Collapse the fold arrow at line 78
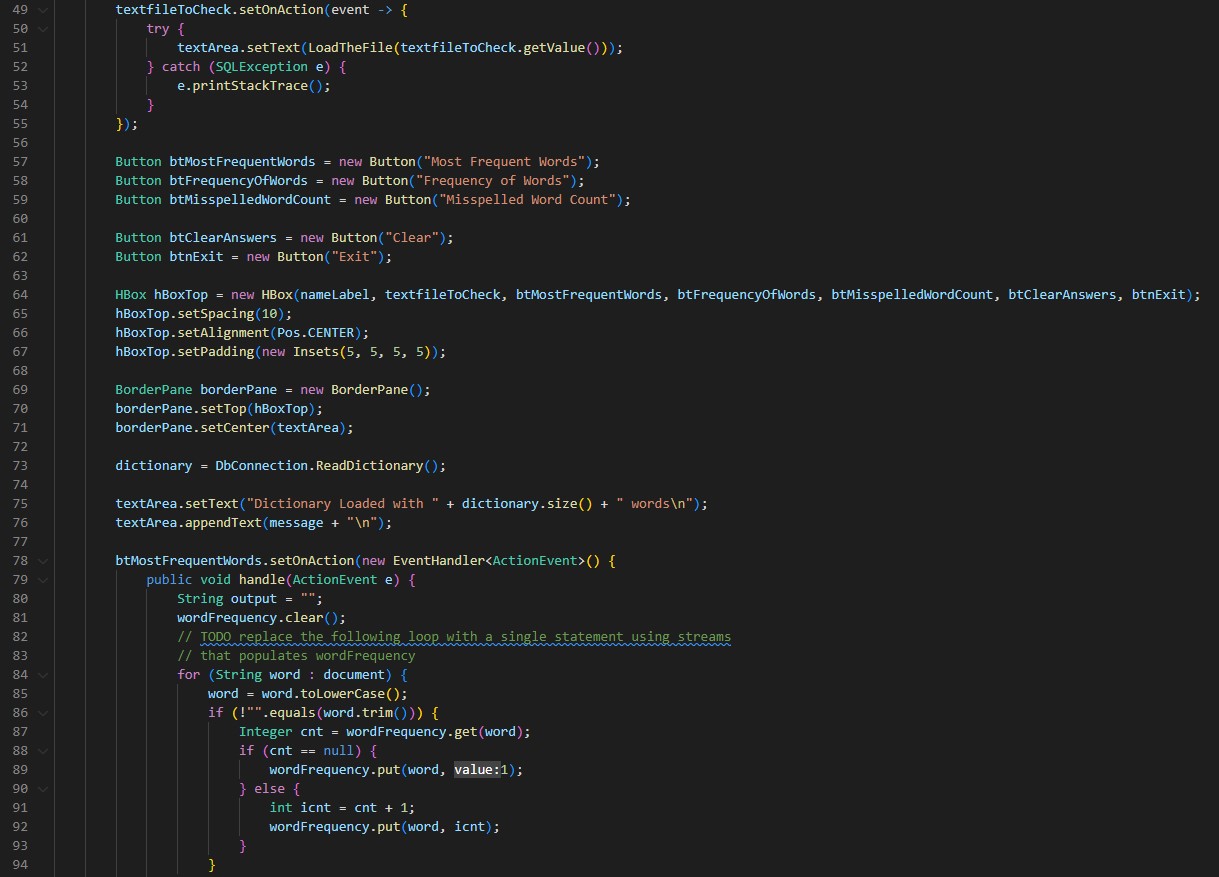This screenshot has width=1219, height=877. click(x=42, y=561)
